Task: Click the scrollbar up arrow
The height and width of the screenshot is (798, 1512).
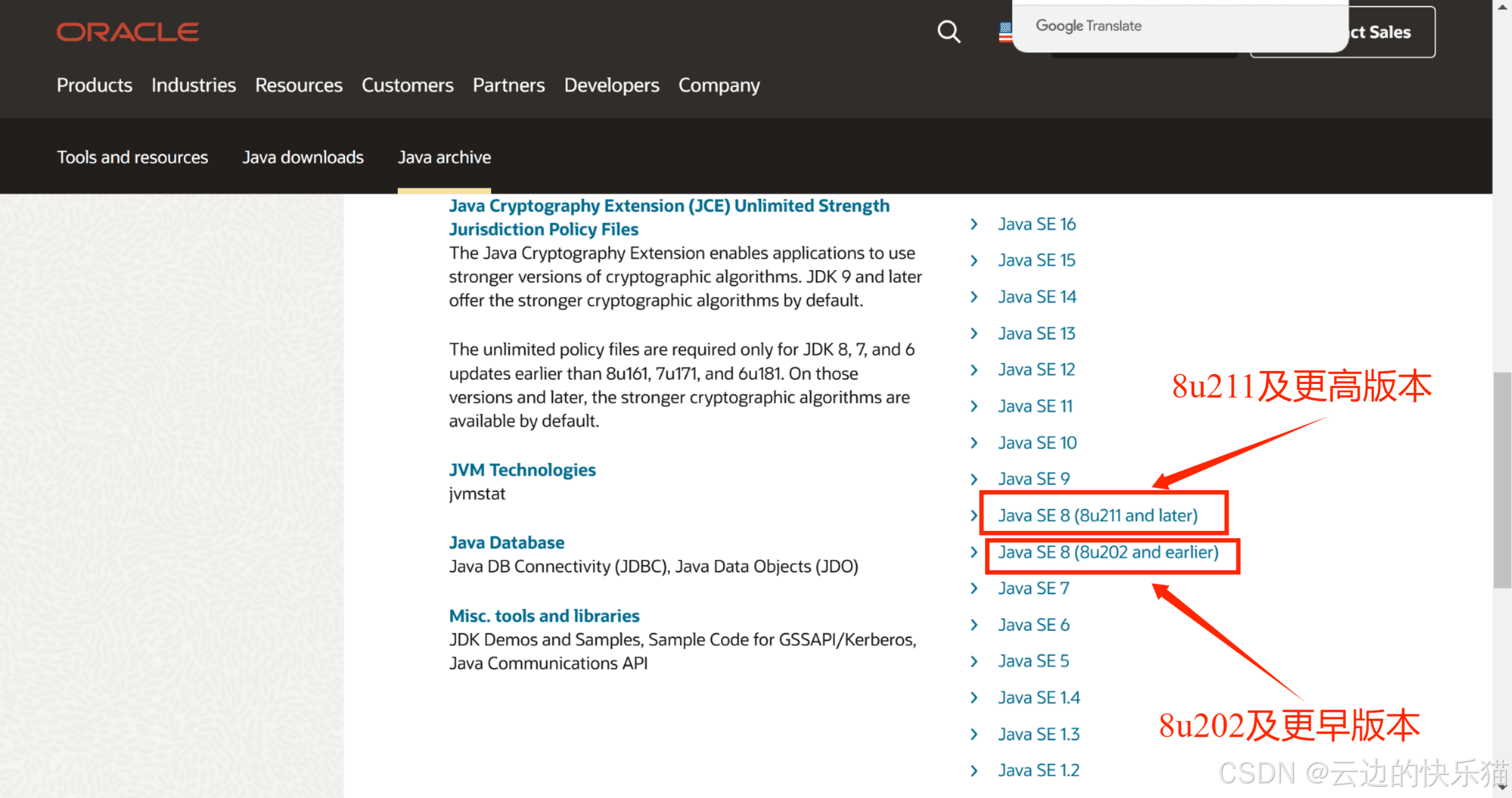Action: coord(1502,7)
